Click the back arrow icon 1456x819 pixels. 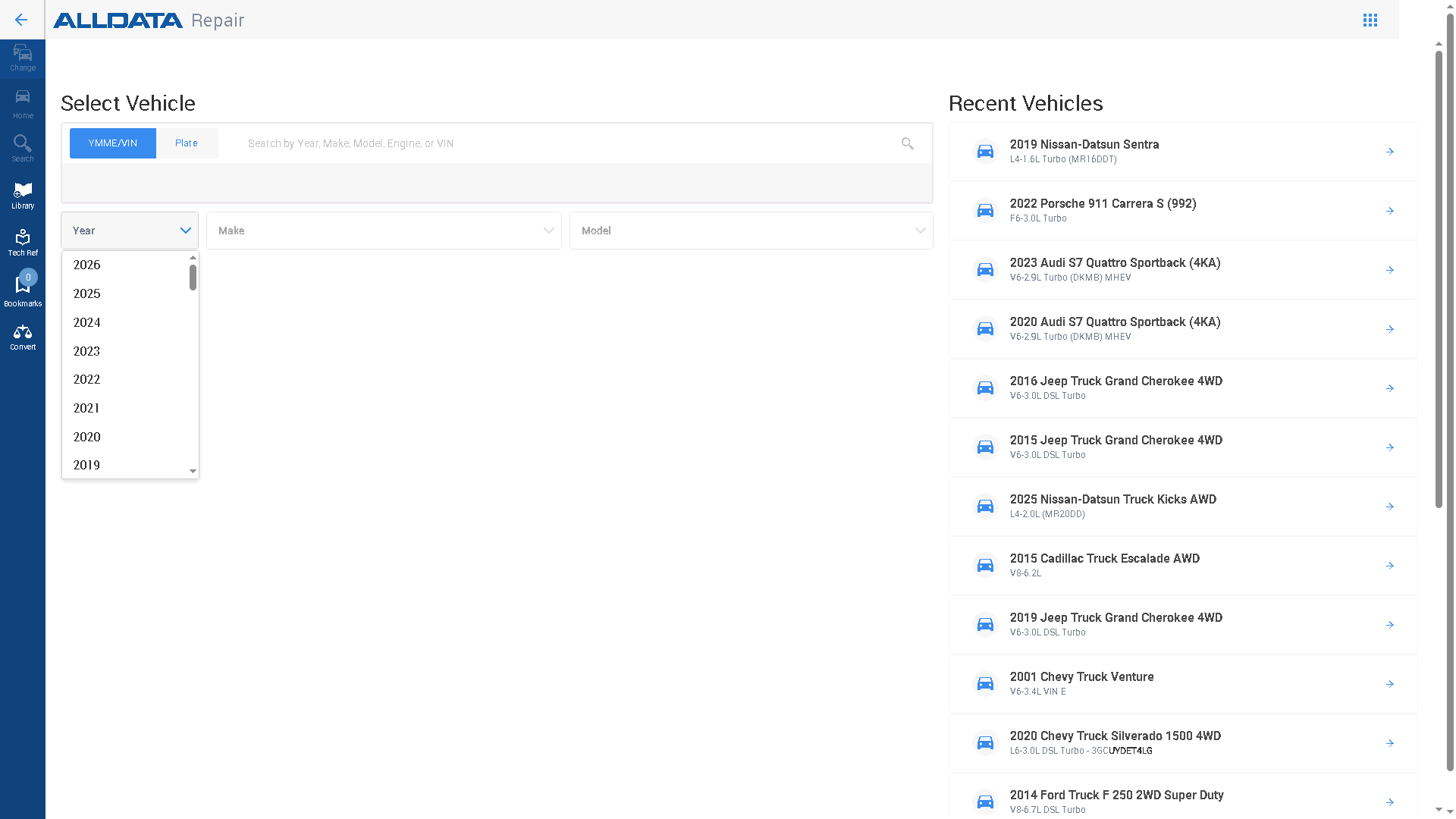coord(21,20)
